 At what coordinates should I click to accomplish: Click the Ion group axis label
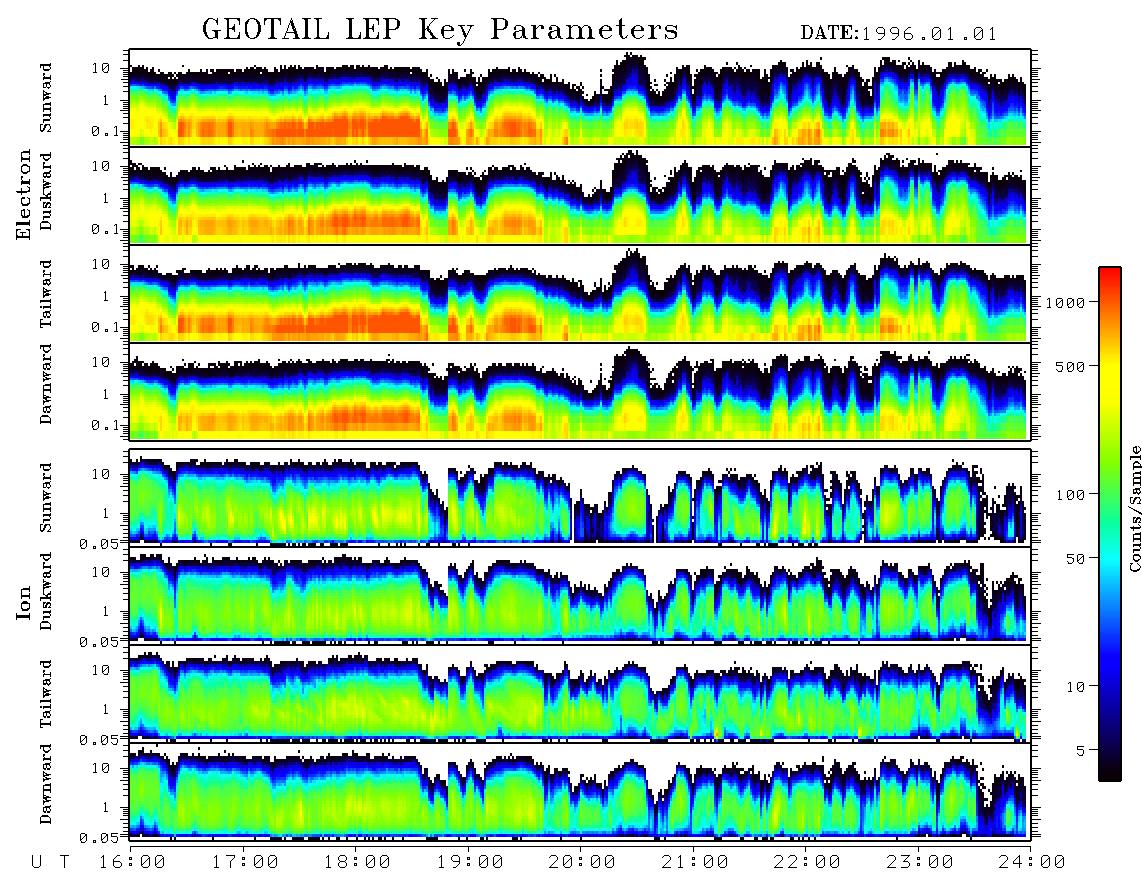coord(24,603)
